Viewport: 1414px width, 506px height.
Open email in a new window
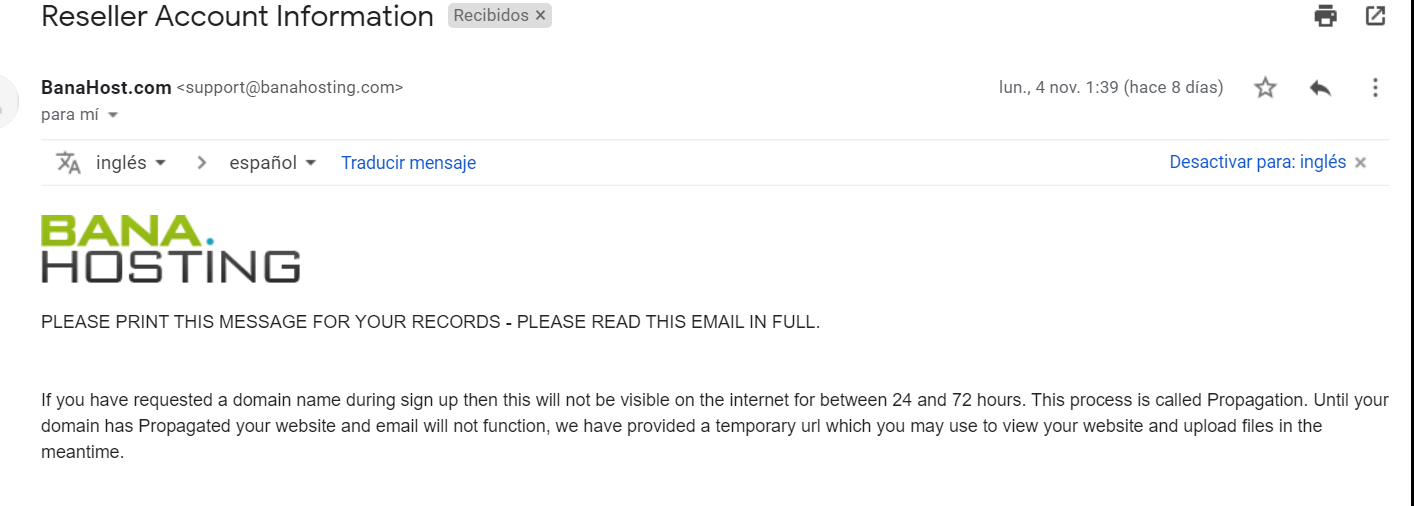tap(1376, 16)
